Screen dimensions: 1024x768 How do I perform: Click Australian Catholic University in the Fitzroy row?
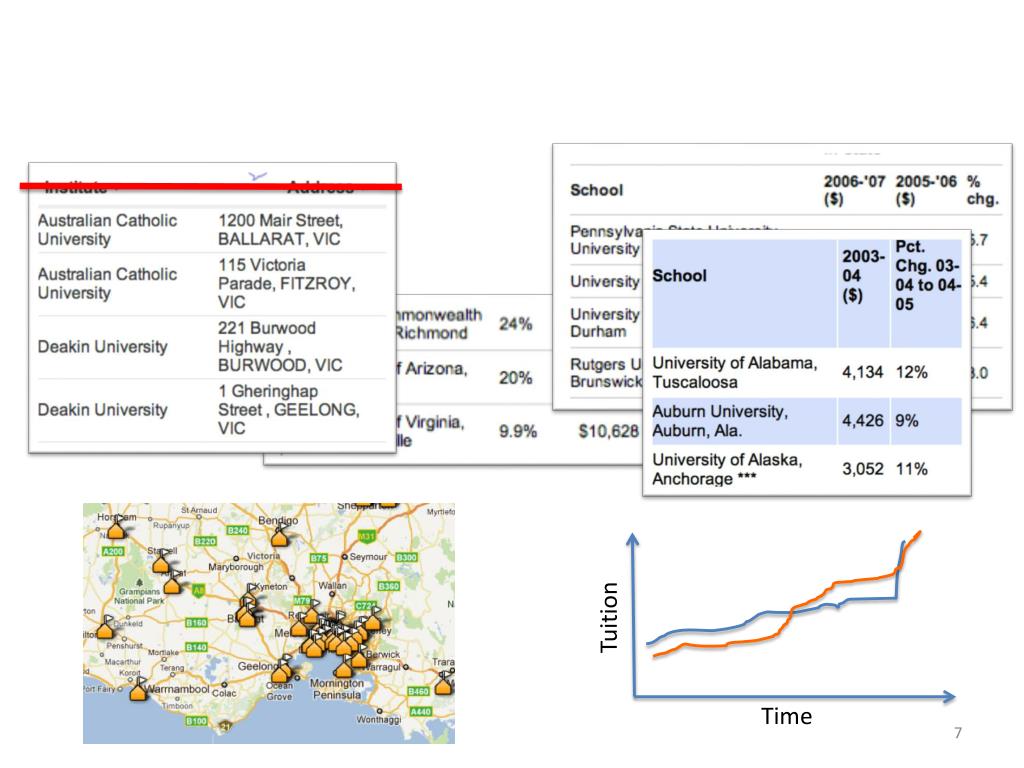pyautogui.click(x=107, y=283)
